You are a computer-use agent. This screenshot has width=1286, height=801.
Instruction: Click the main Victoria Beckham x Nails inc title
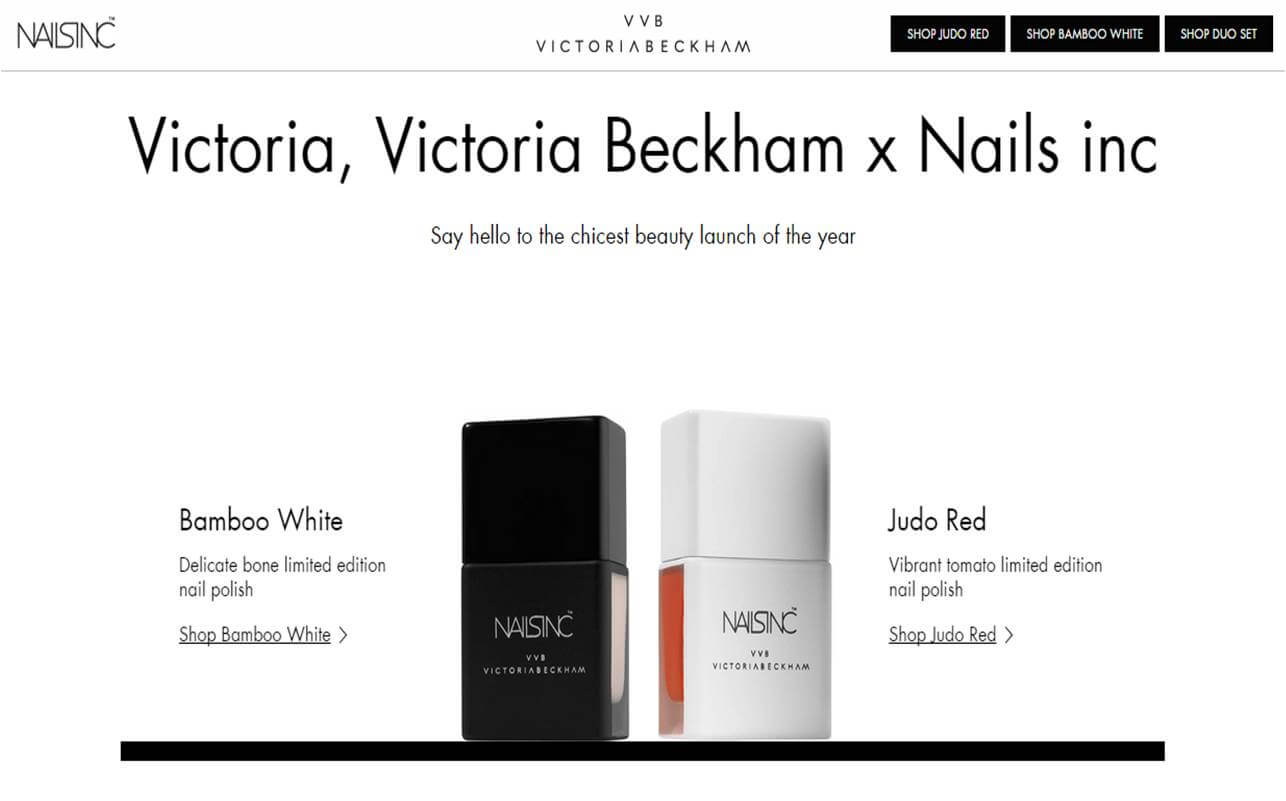click(643, 146)
